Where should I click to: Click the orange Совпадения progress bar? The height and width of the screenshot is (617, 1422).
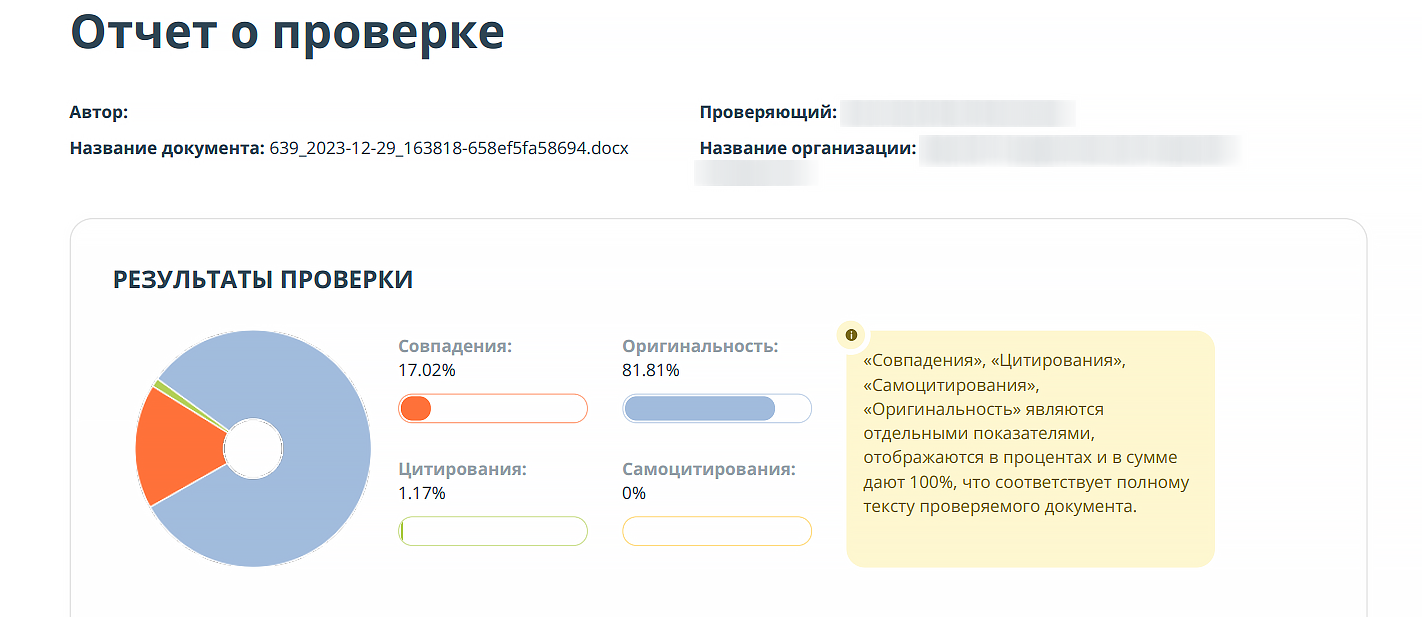point(492,408)
